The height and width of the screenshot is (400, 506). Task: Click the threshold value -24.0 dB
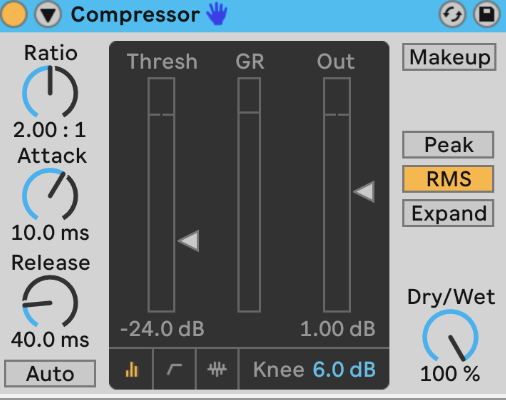click(162, 329)
